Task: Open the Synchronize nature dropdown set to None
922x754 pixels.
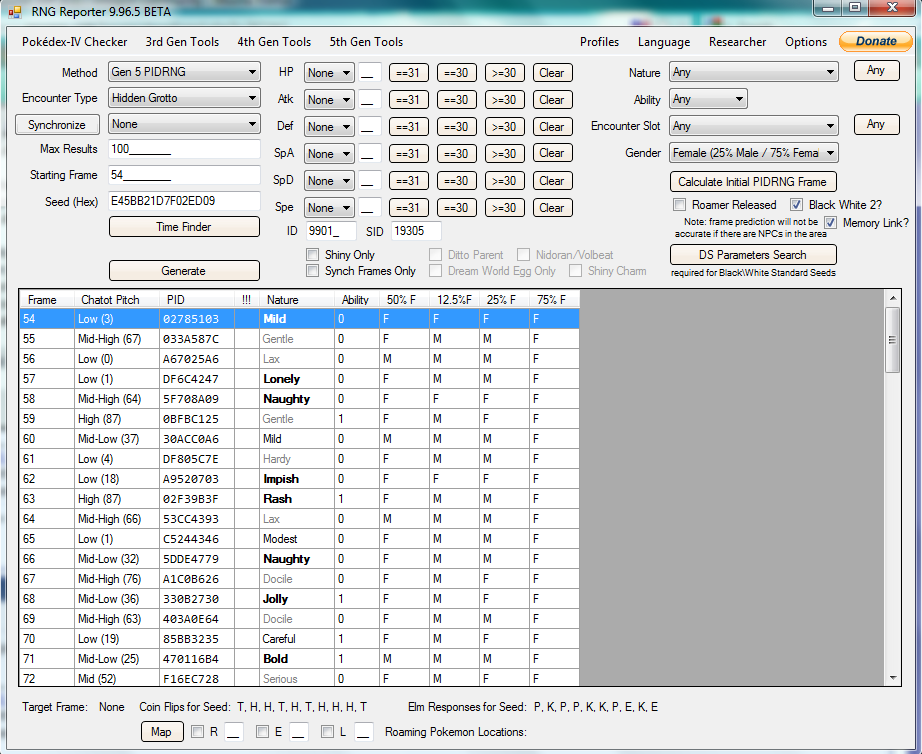Action: [184, 124]
